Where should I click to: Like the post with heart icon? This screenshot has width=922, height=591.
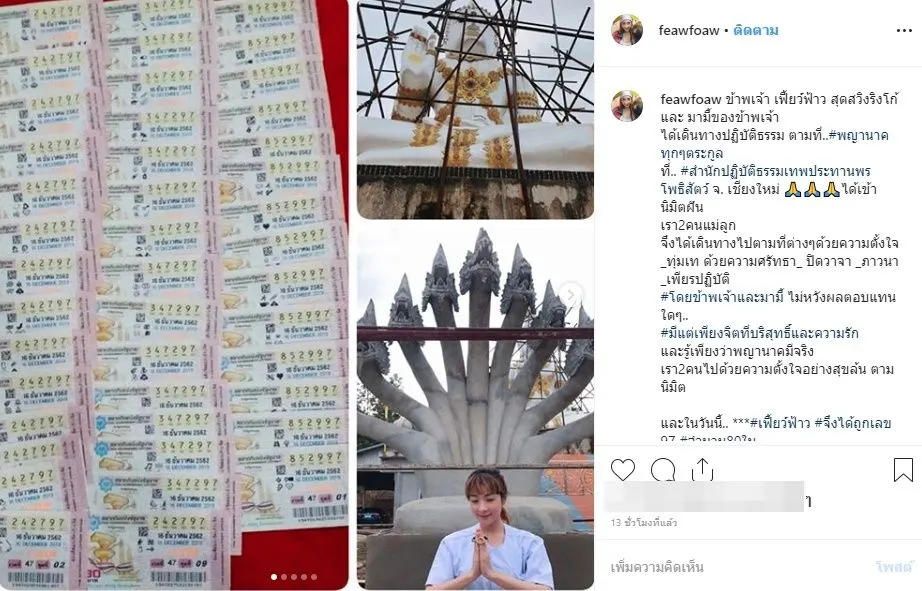pyautogui.click(x=623, y=469)
